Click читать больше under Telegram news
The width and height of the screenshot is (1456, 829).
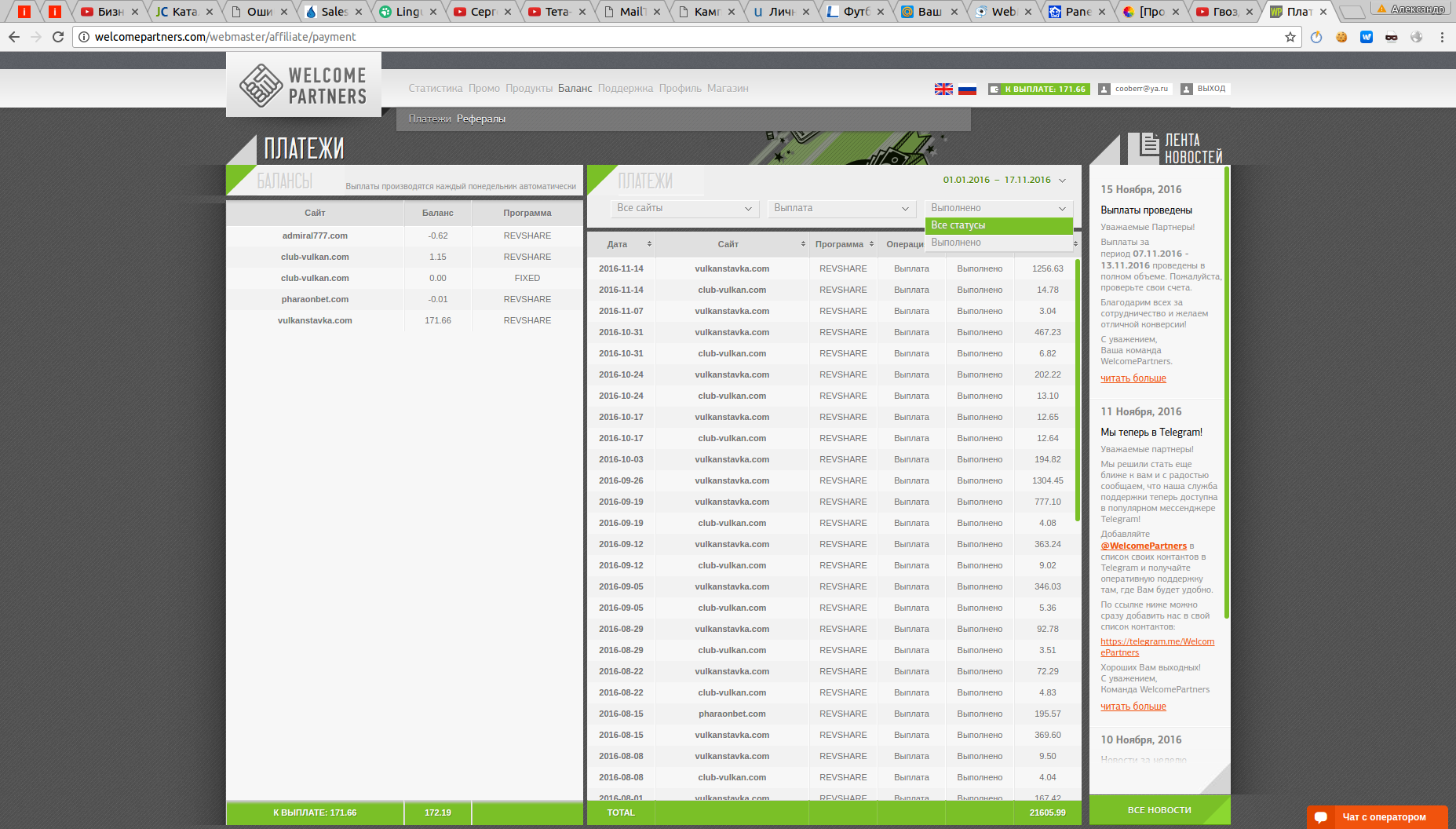click(1133, 707)
